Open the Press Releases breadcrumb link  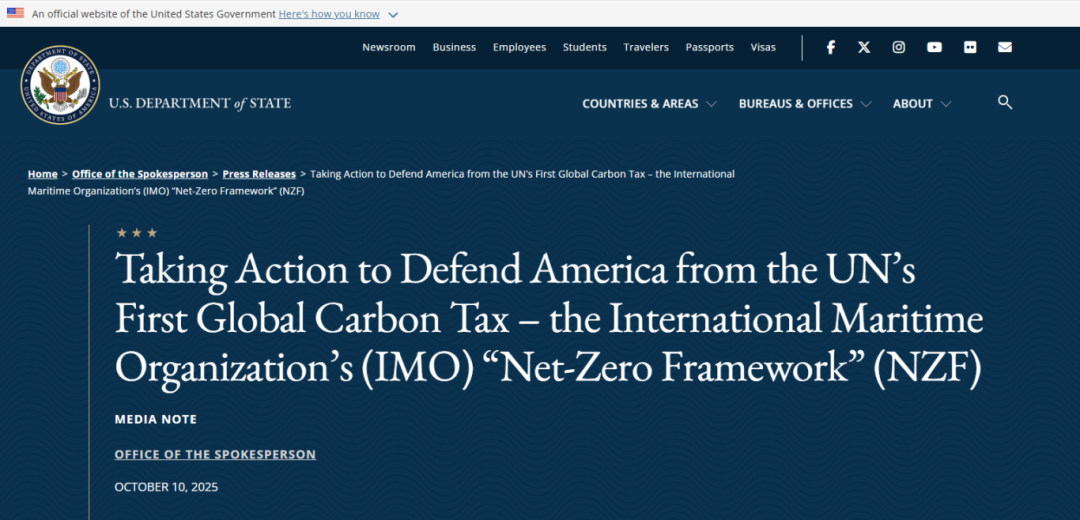click(259, 174)
